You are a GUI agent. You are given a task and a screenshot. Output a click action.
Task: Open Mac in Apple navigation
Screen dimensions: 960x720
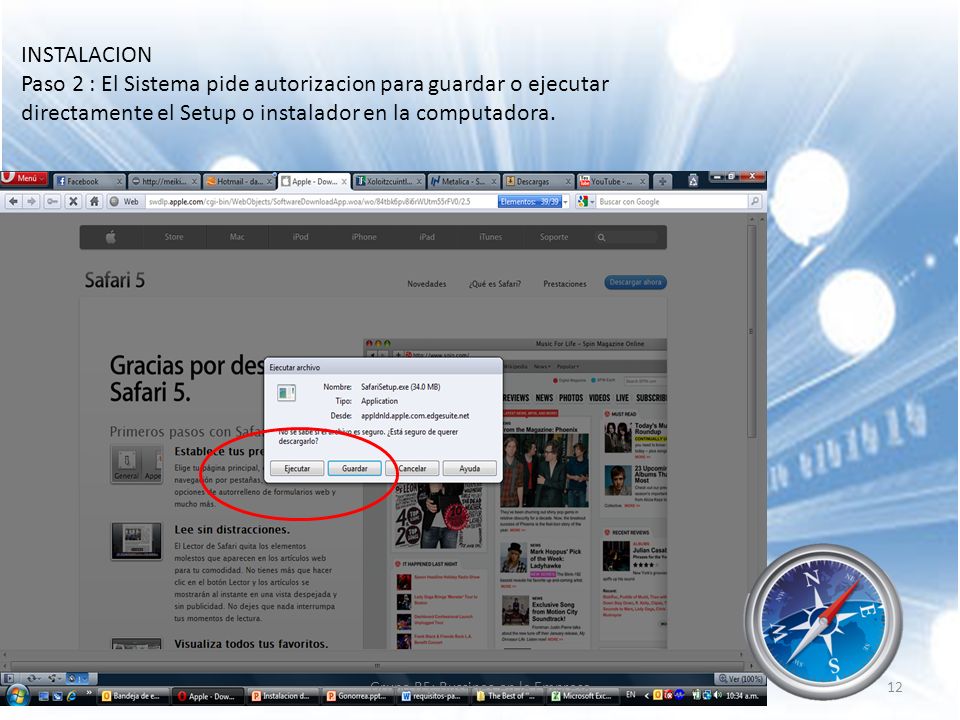pyautogui.click(x=237, y=237)
